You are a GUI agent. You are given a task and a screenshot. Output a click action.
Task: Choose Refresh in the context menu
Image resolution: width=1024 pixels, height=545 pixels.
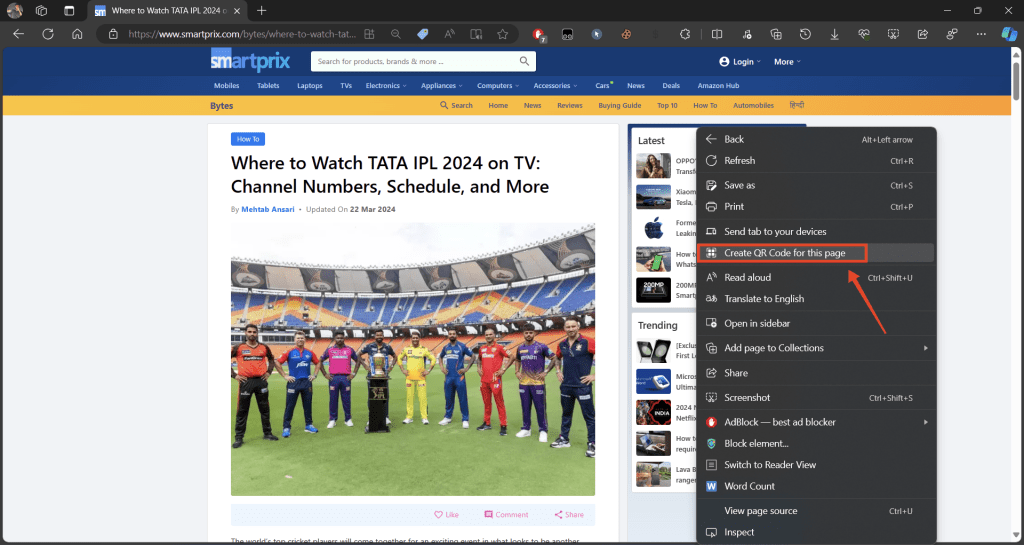pyautogui.click(x=816, y=161)
